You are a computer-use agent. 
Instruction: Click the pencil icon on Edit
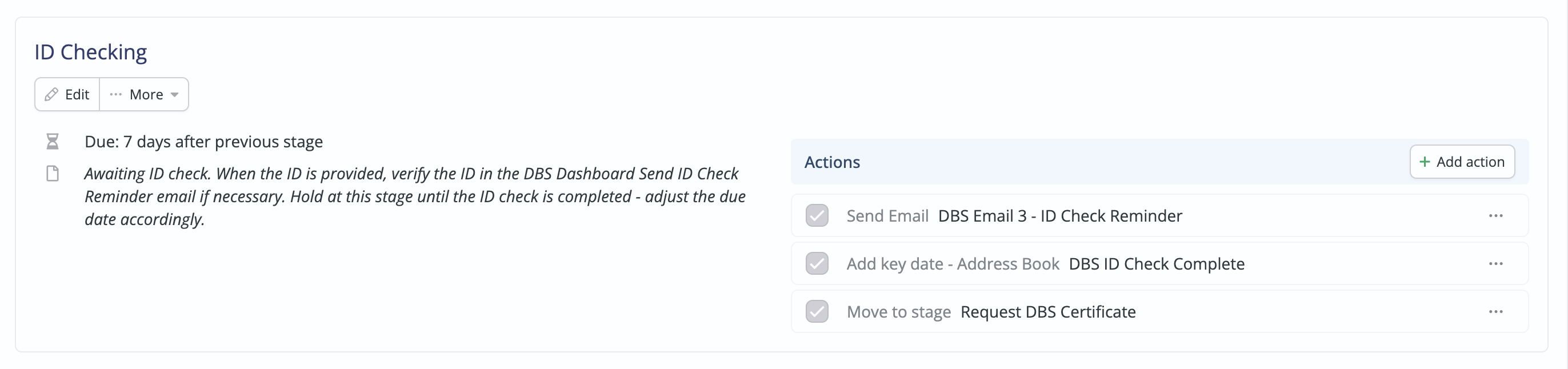[52, 94]
